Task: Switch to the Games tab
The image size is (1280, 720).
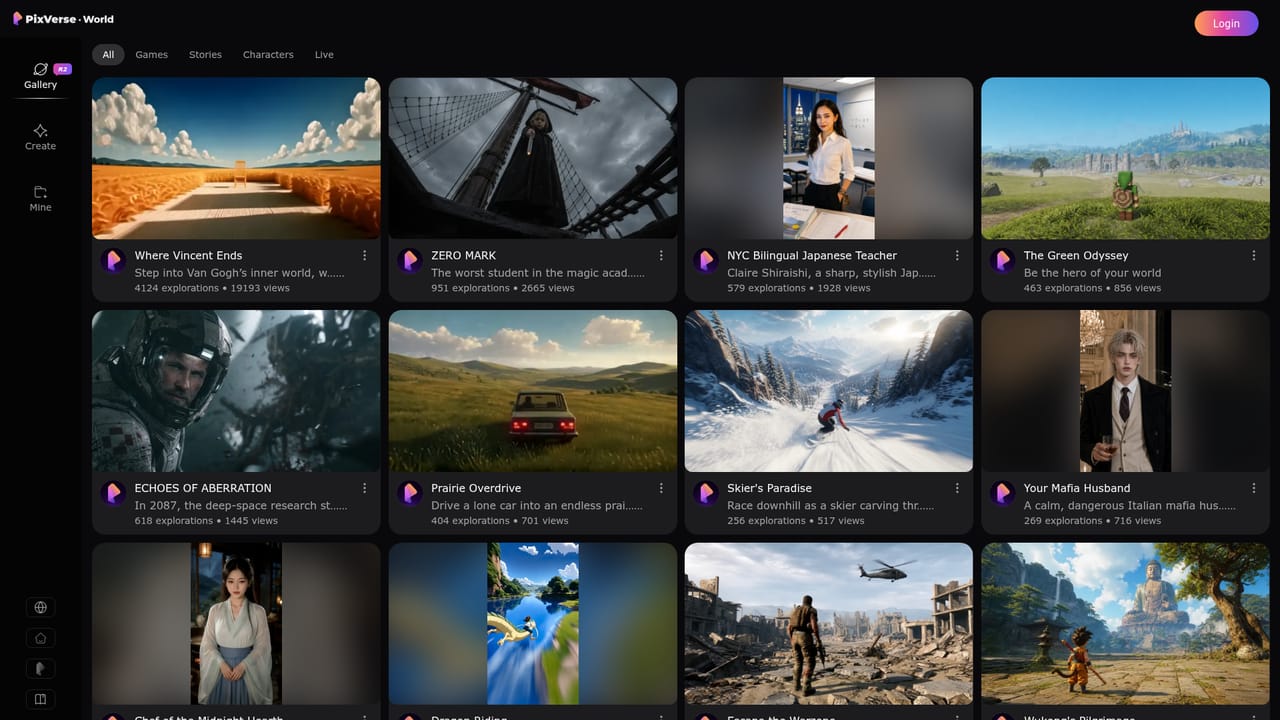Action: (x=152, y=55)
